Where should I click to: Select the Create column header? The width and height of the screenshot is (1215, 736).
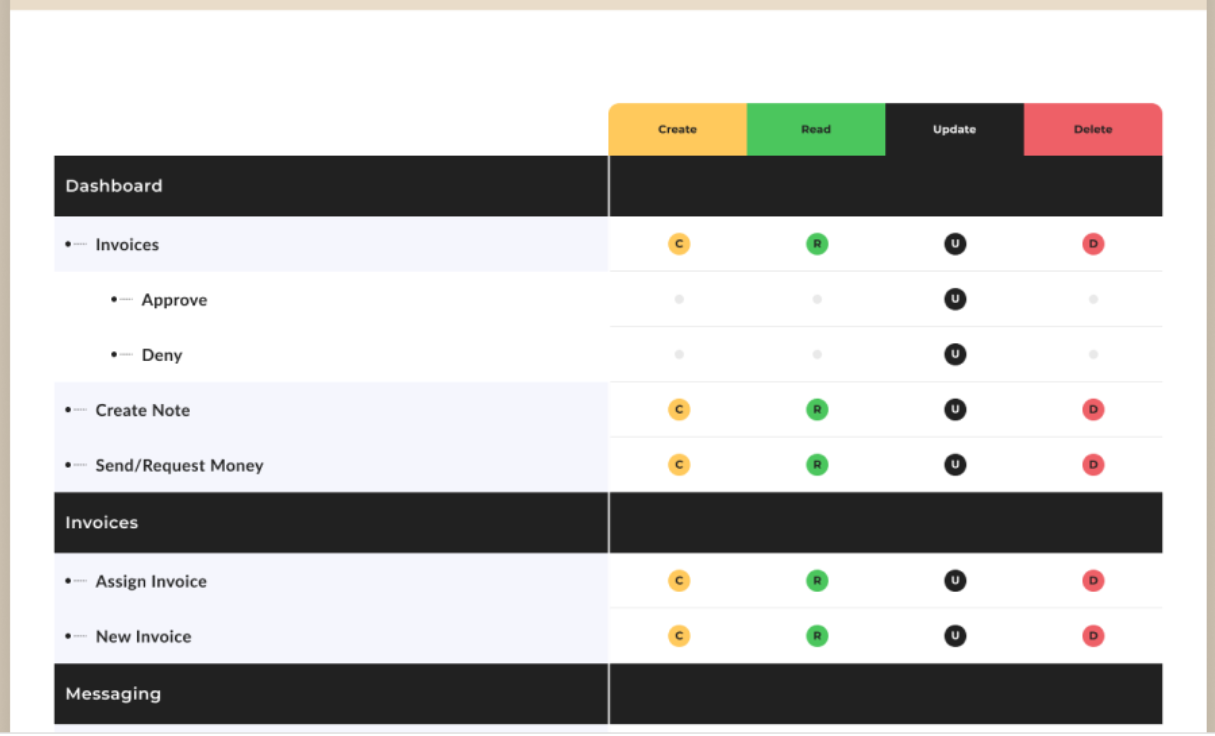678,130
